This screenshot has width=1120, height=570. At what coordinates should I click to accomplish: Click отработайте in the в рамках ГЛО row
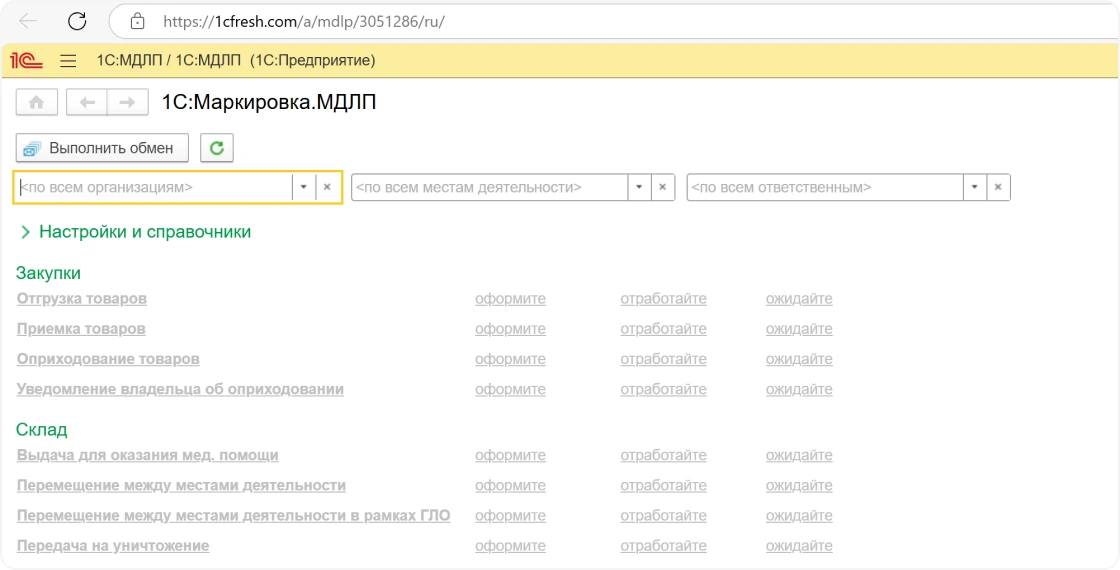coord(664,515)
